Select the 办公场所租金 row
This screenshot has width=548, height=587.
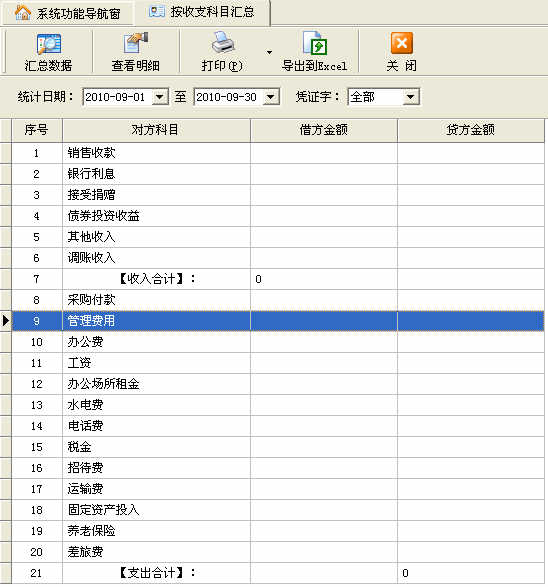(278, 384)
